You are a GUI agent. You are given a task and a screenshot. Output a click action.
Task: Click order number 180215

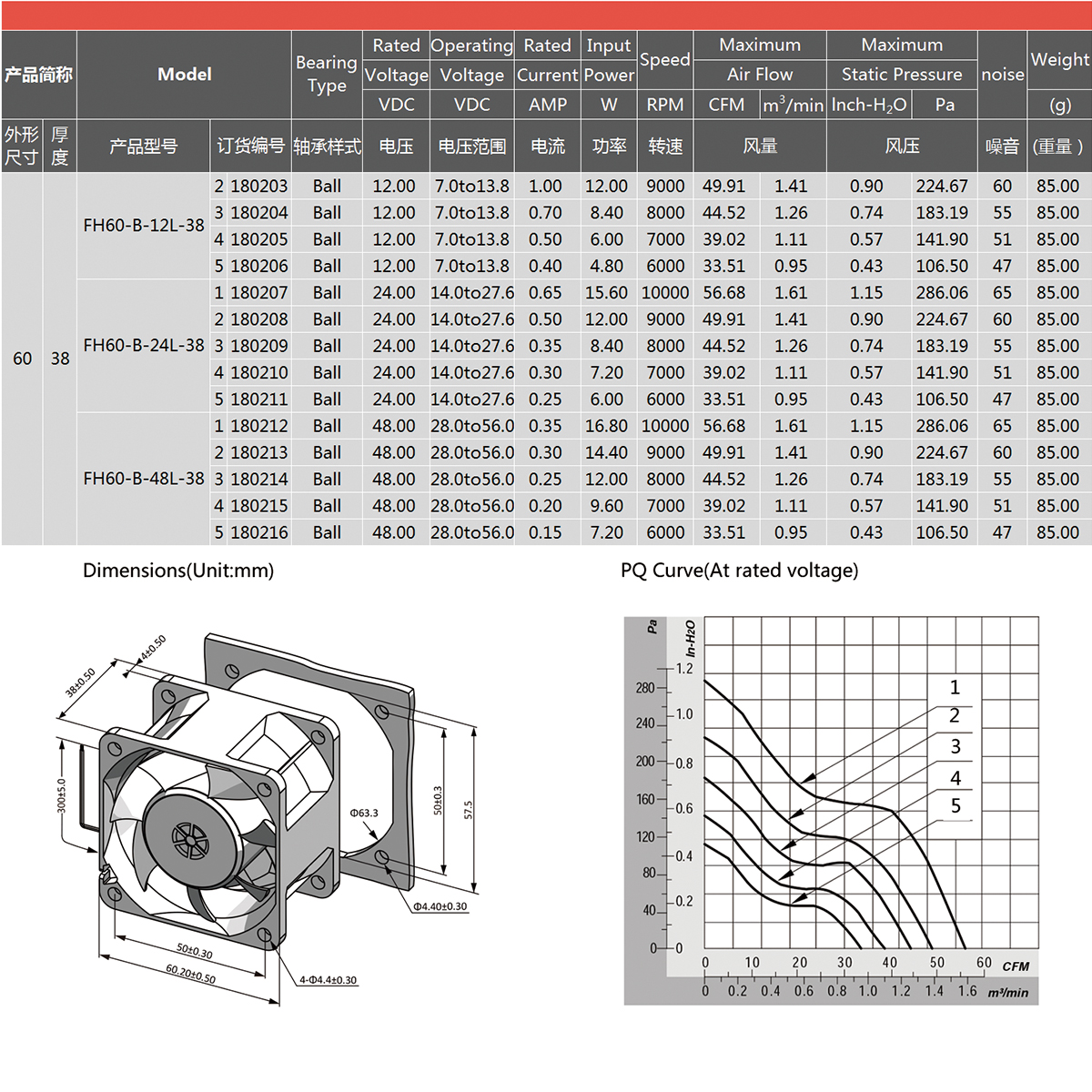[259, 506]
